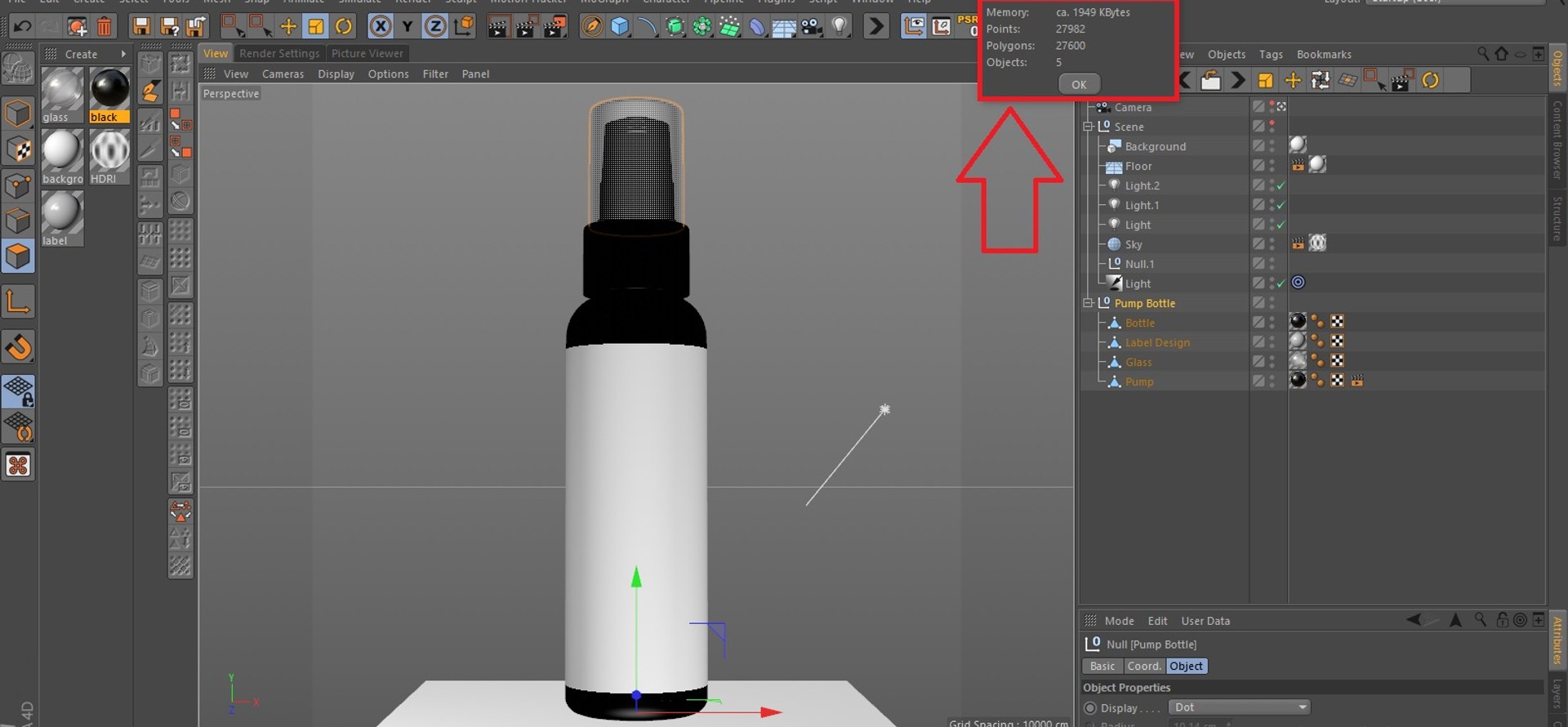Collapse the Scene group in Object Manager

[1088, 127]
